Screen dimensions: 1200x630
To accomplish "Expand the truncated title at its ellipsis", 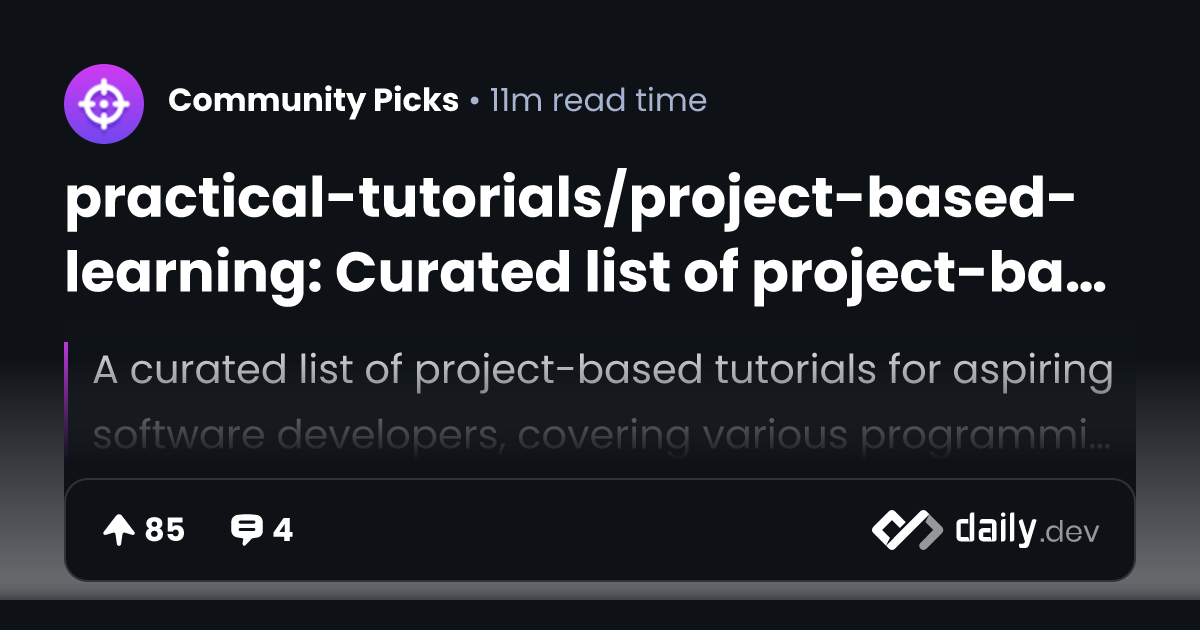I will pos(1088,285).
